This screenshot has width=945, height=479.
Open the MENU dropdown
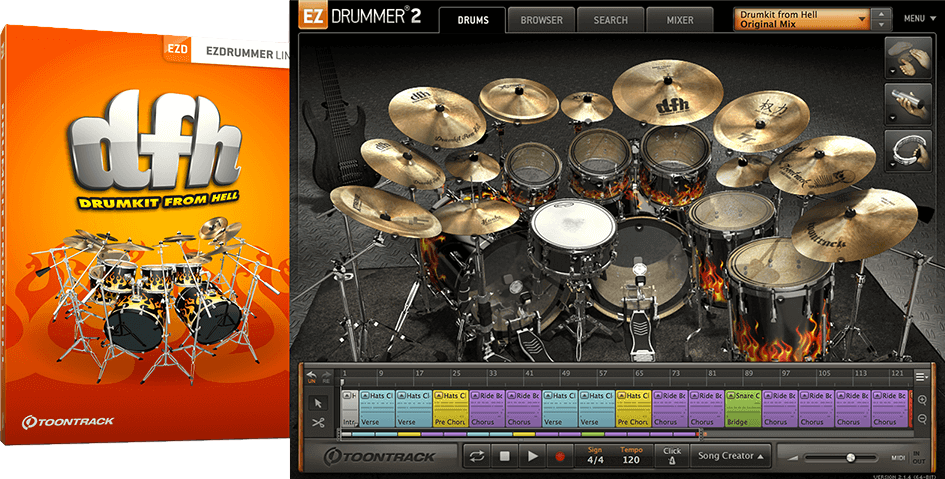pos(917,19)
